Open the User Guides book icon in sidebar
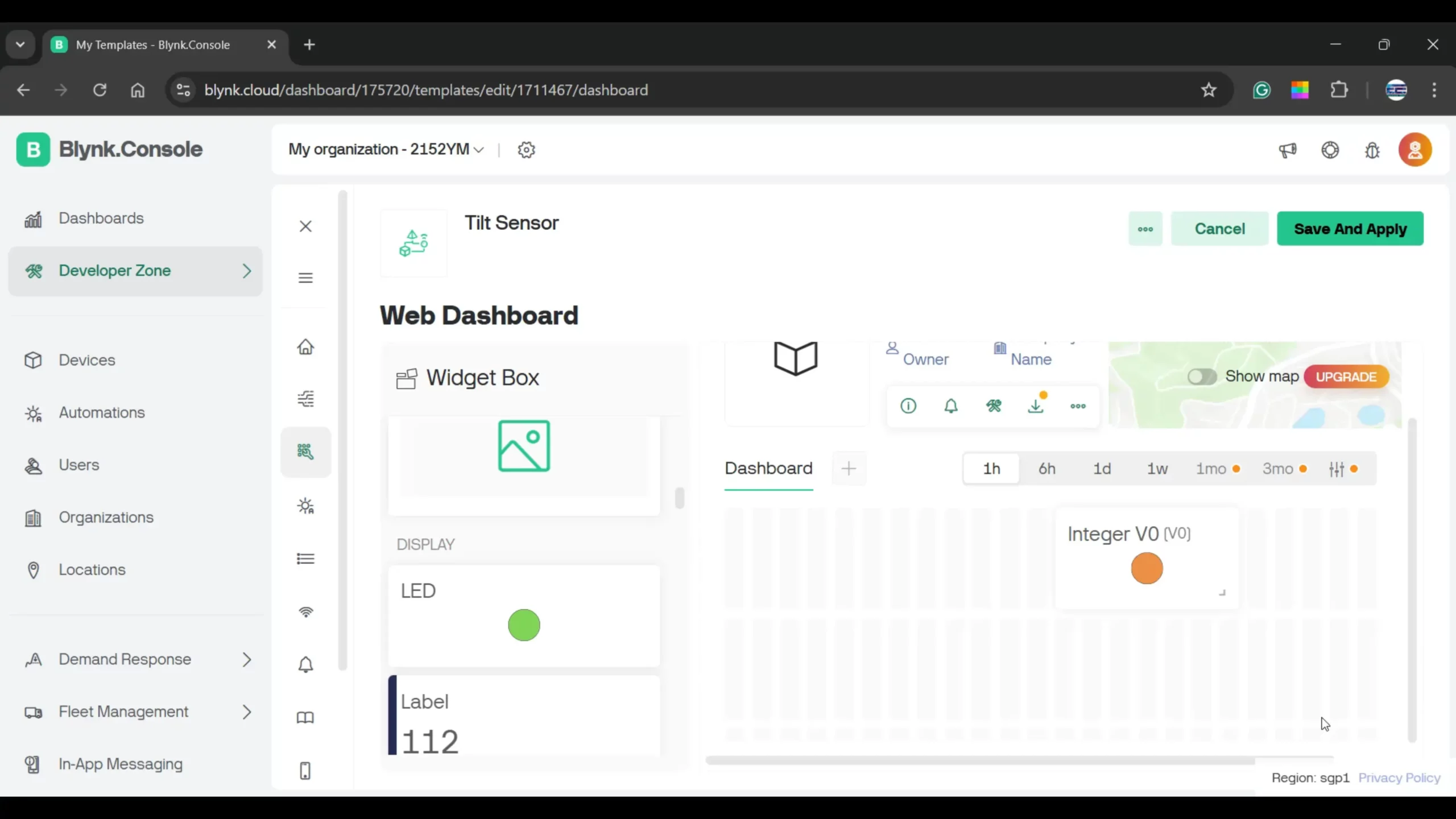This screenshot has height=819, width=1456. coord(305,718)
